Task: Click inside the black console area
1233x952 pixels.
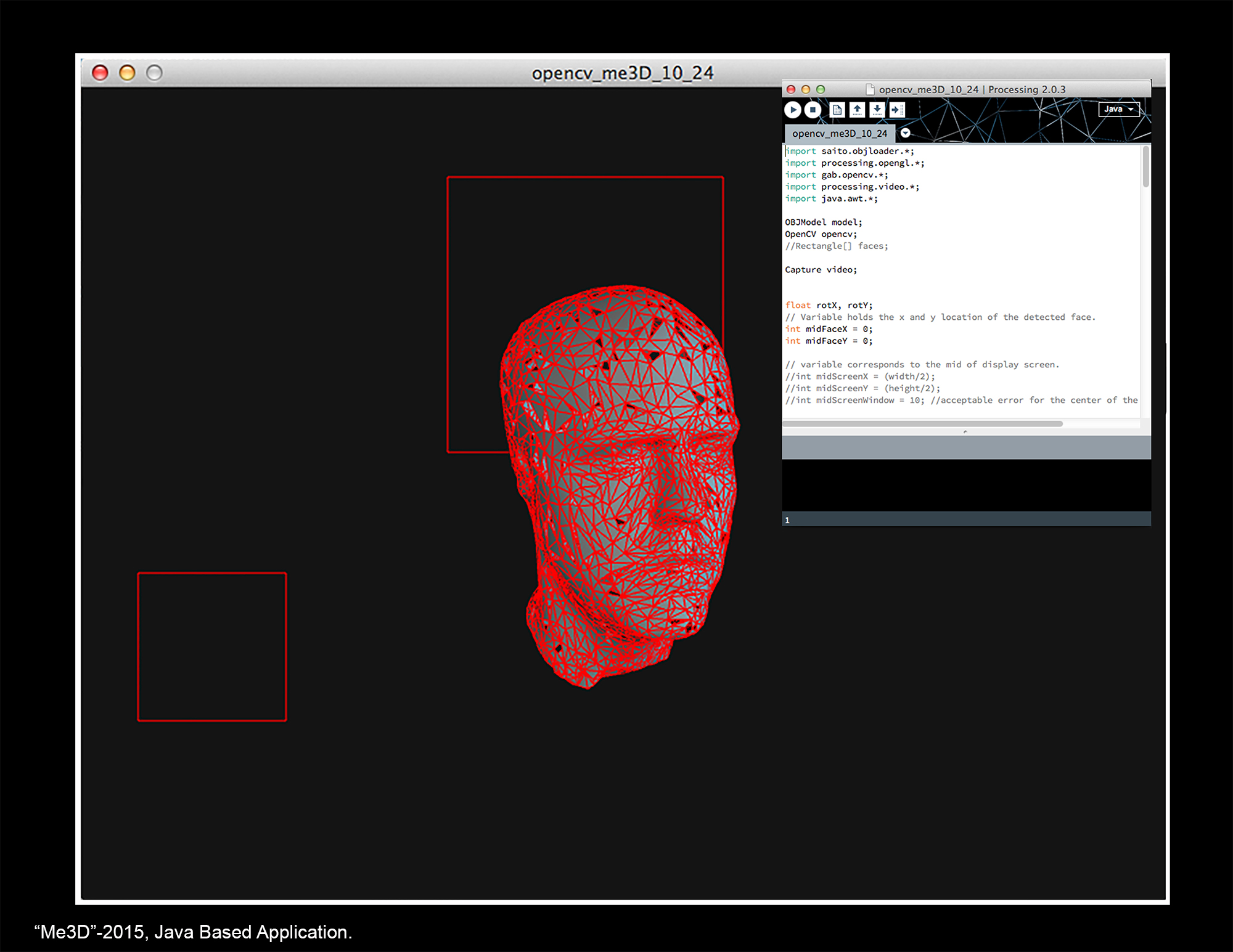Action: [965, 485]
